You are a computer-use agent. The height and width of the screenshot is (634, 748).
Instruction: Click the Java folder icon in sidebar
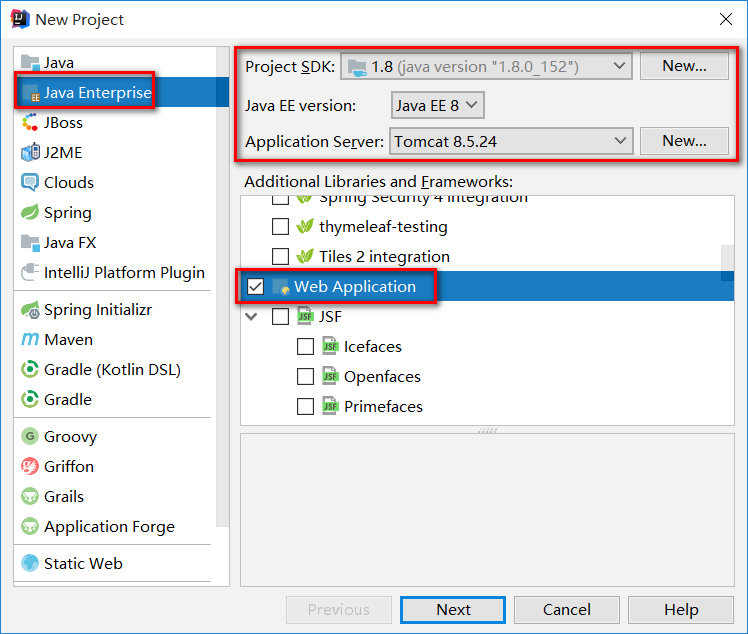click(30, 62)
